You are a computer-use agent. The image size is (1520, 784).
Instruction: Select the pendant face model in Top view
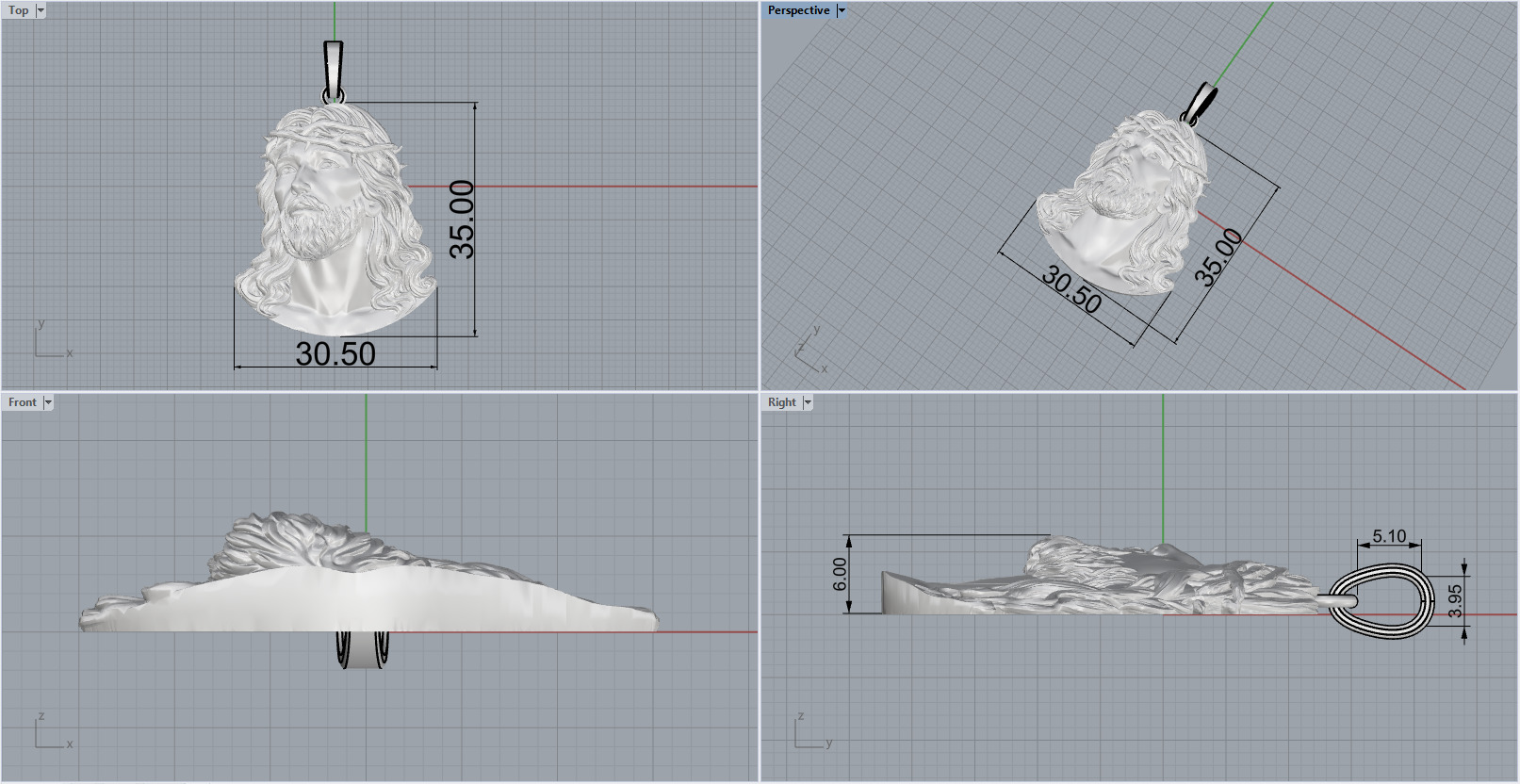[335, 219]
